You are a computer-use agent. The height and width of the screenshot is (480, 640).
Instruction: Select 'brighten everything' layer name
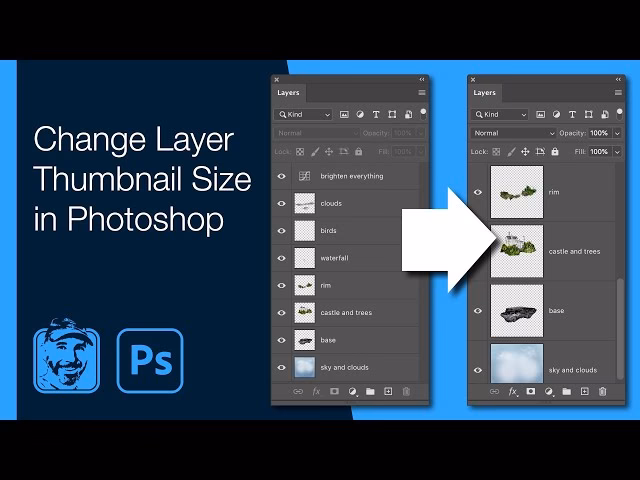(x=351, y=176)
